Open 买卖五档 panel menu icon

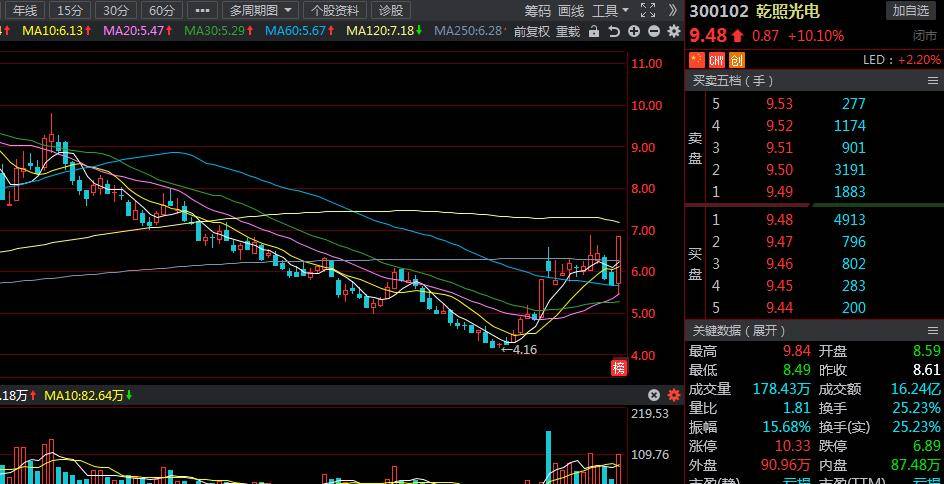click(931, 81)
